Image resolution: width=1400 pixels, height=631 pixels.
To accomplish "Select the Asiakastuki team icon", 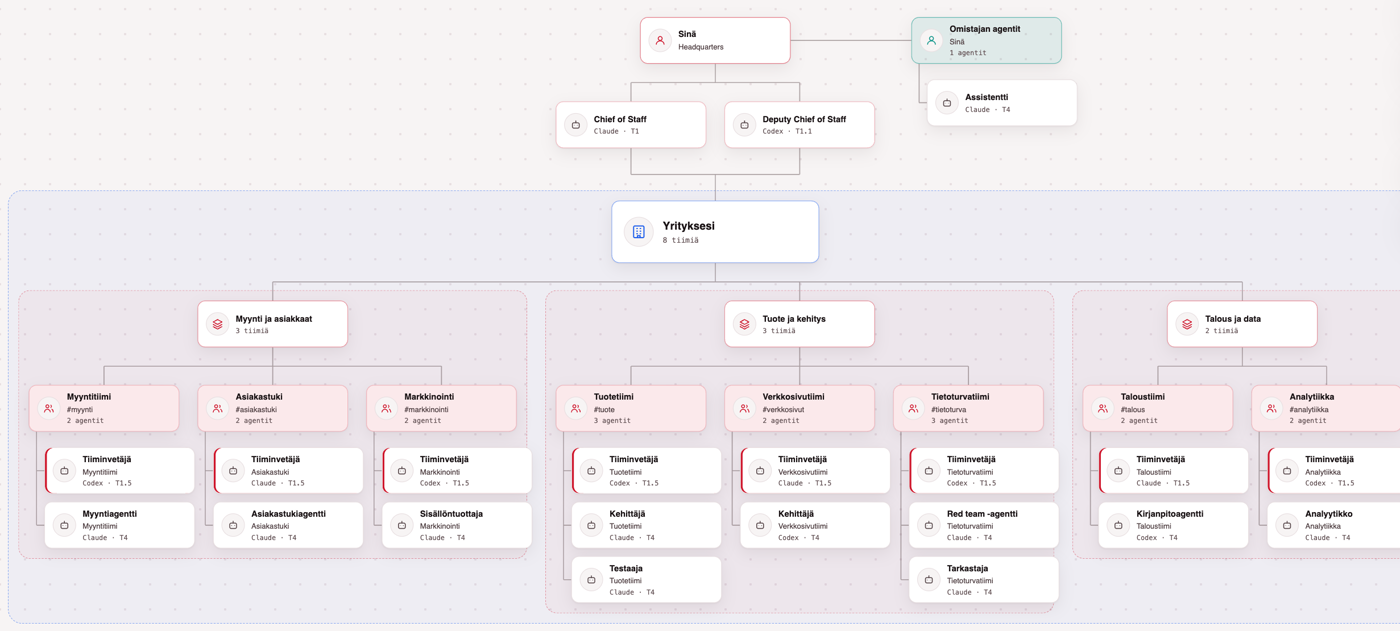I will (x=218, y=408).
